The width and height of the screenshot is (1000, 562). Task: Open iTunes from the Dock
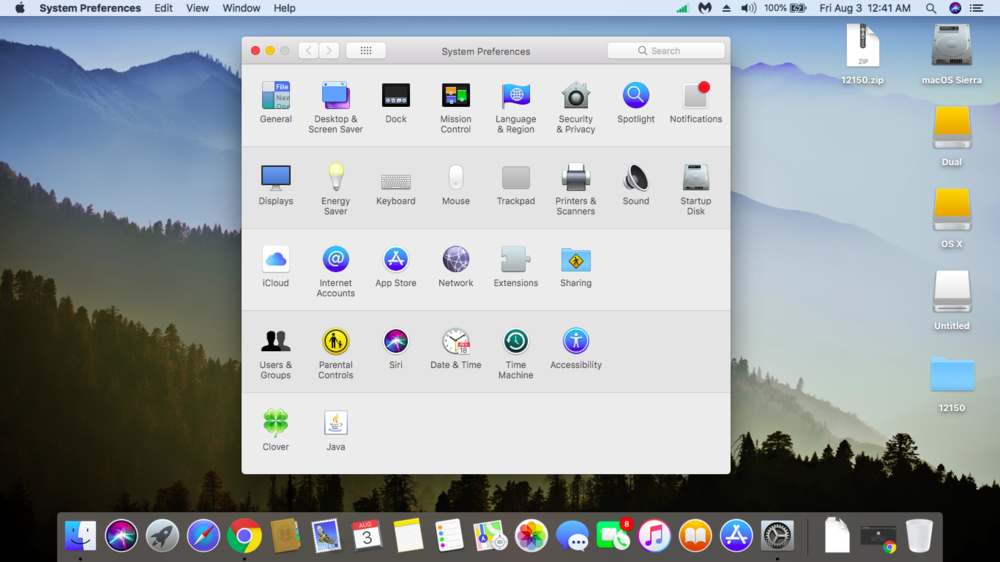[x=654, y=535]
